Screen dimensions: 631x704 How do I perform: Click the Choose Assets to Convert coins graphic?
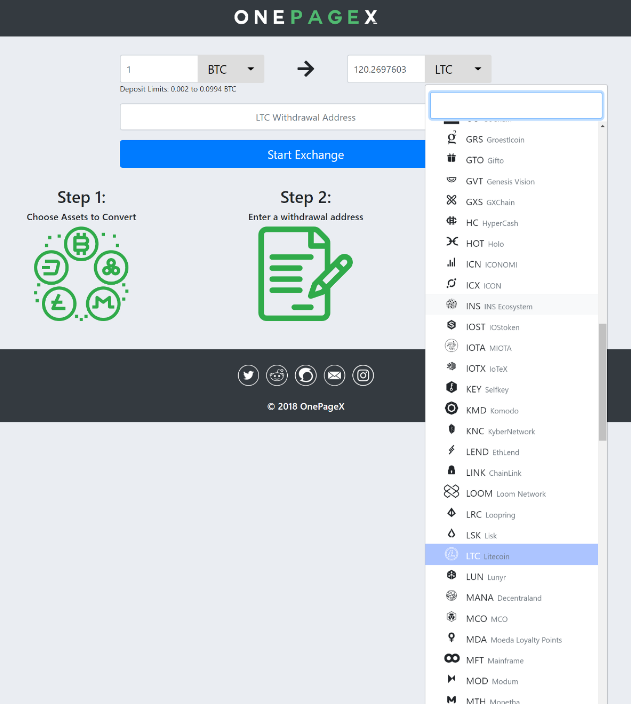(81, 274)
